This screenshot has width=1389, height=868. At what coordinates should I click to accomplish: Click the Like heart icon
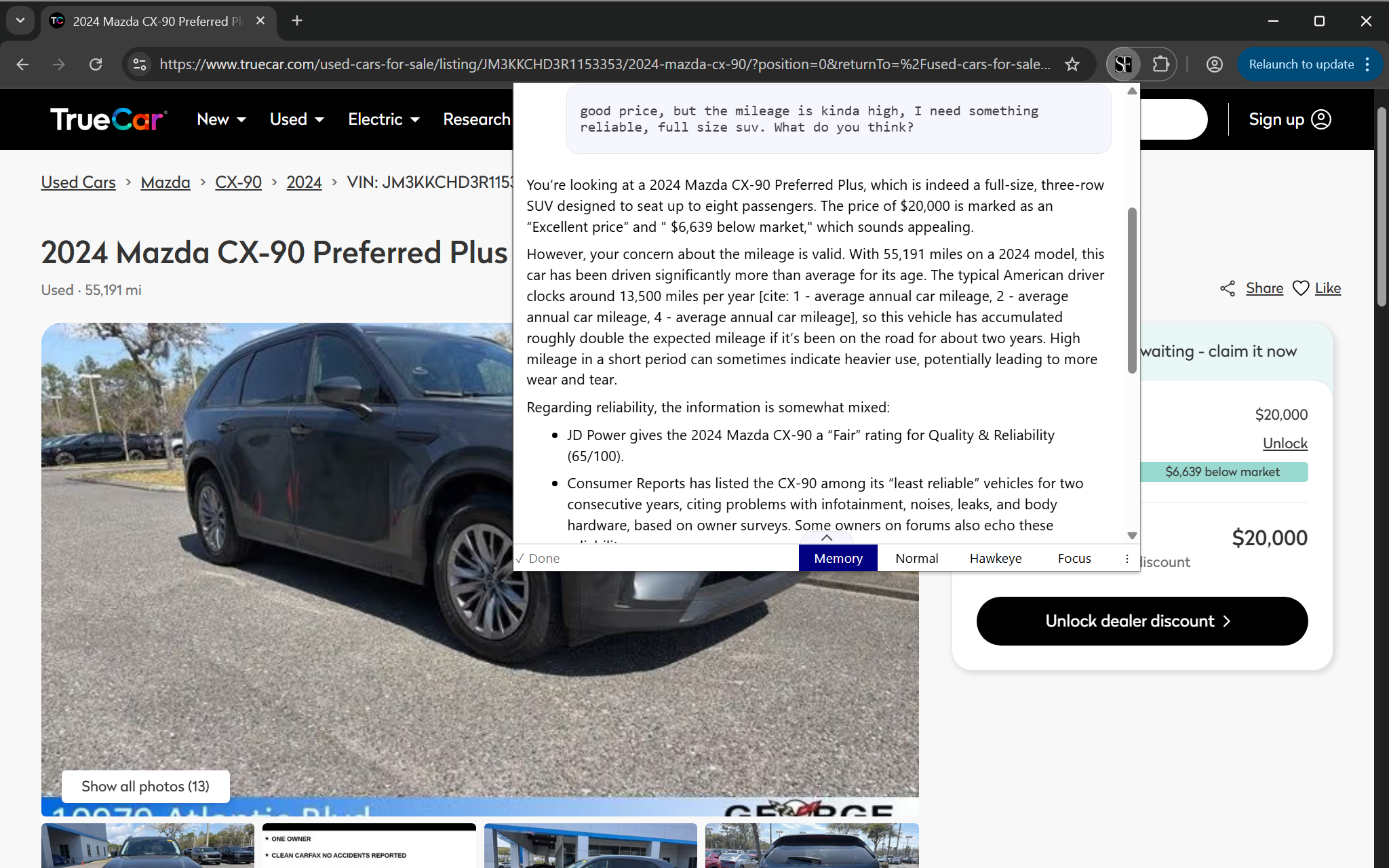click(x=1301, y=288)
